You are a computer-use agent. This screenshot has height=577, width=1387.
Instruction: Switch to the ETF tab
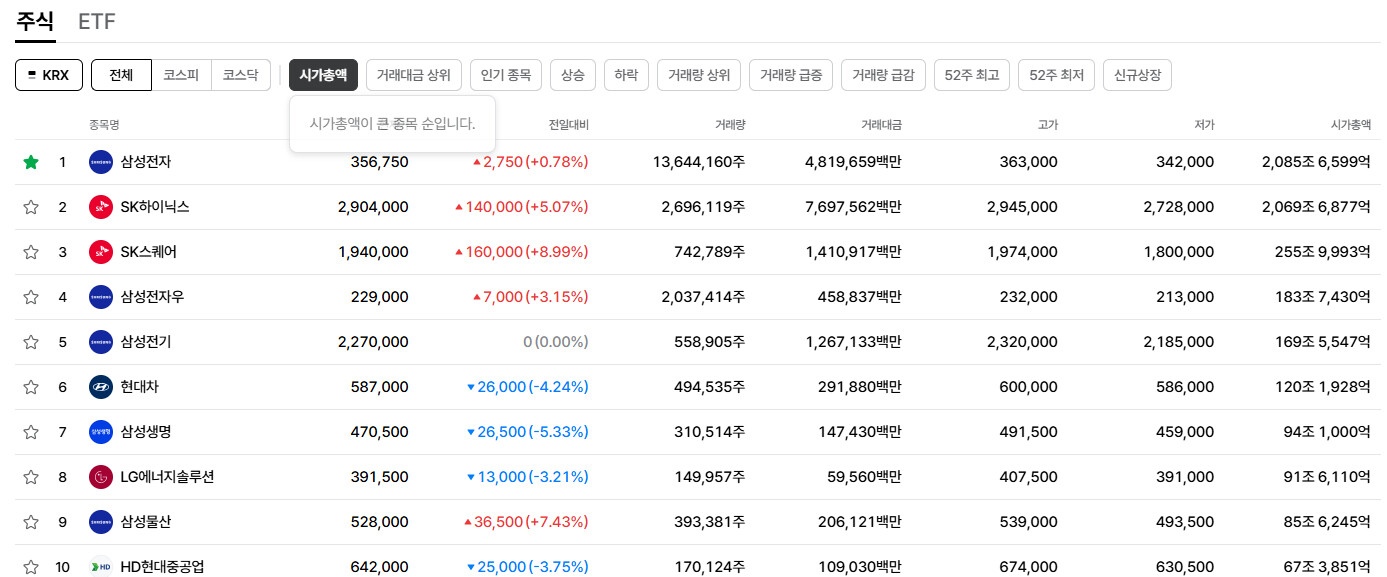pyautogui.click(x=97, y=22)
